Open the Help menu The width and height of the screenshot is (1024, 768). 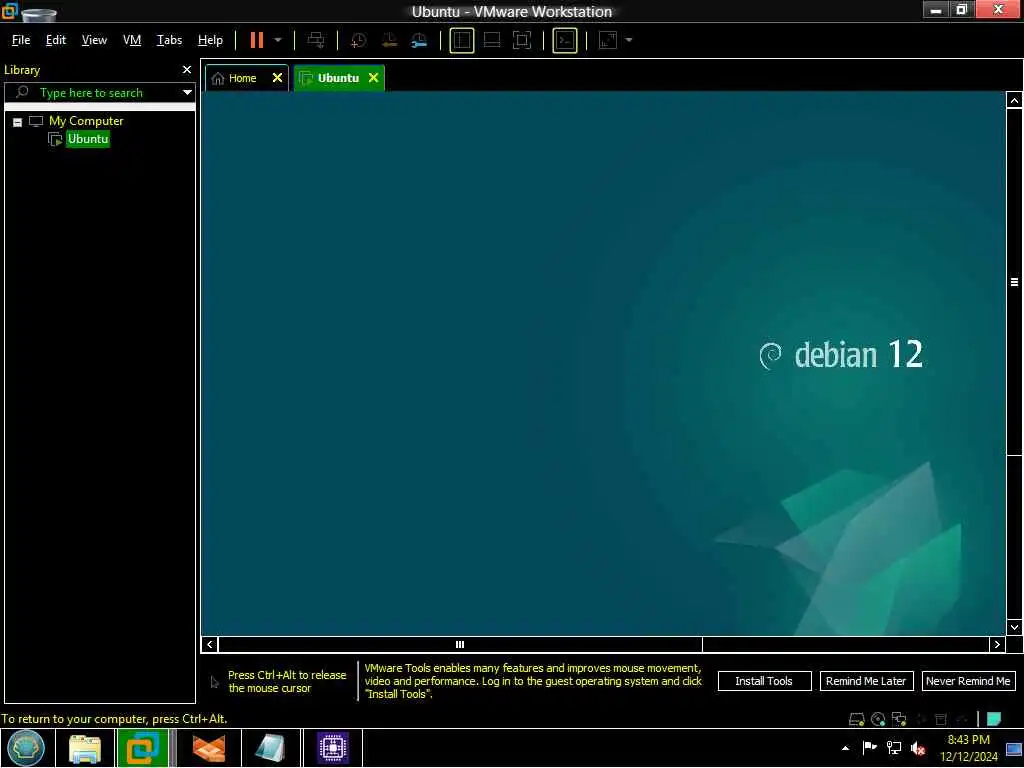click(x=210, y=40)
